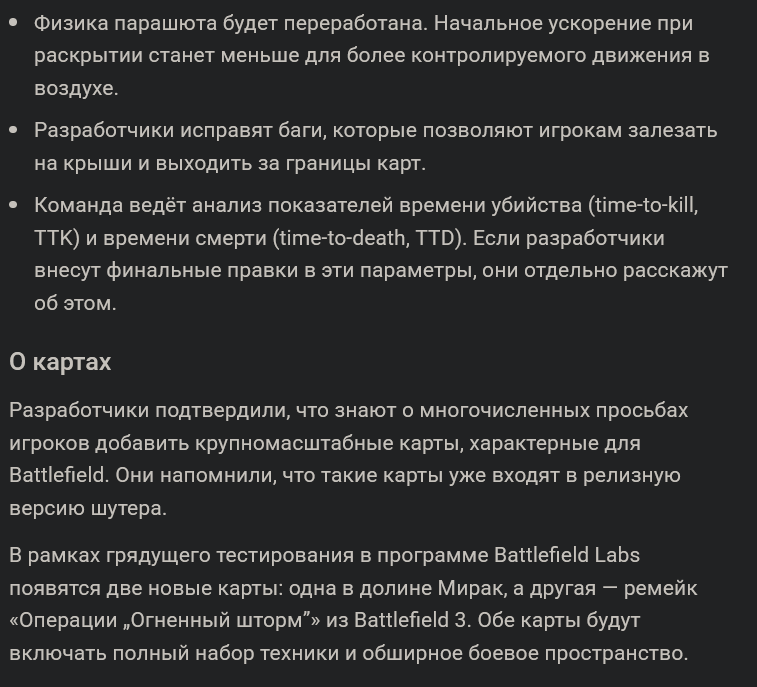This screenshot has height=687, width=757.
Task: Click the phrase 'границы карт'
Action: (353, 163)
